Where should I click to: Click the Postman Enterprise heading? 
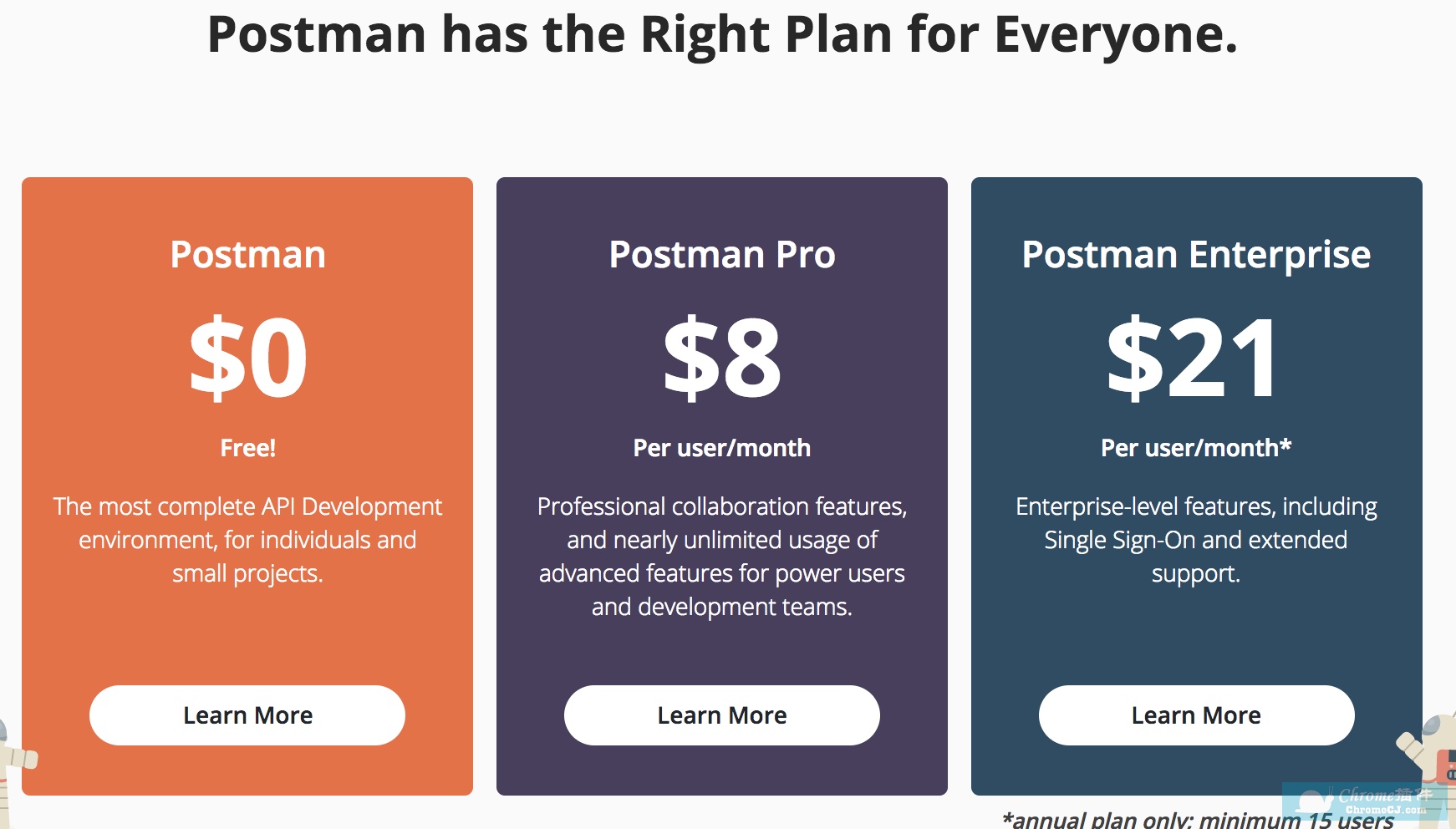pyautogui.click(x=1196, y=255)
